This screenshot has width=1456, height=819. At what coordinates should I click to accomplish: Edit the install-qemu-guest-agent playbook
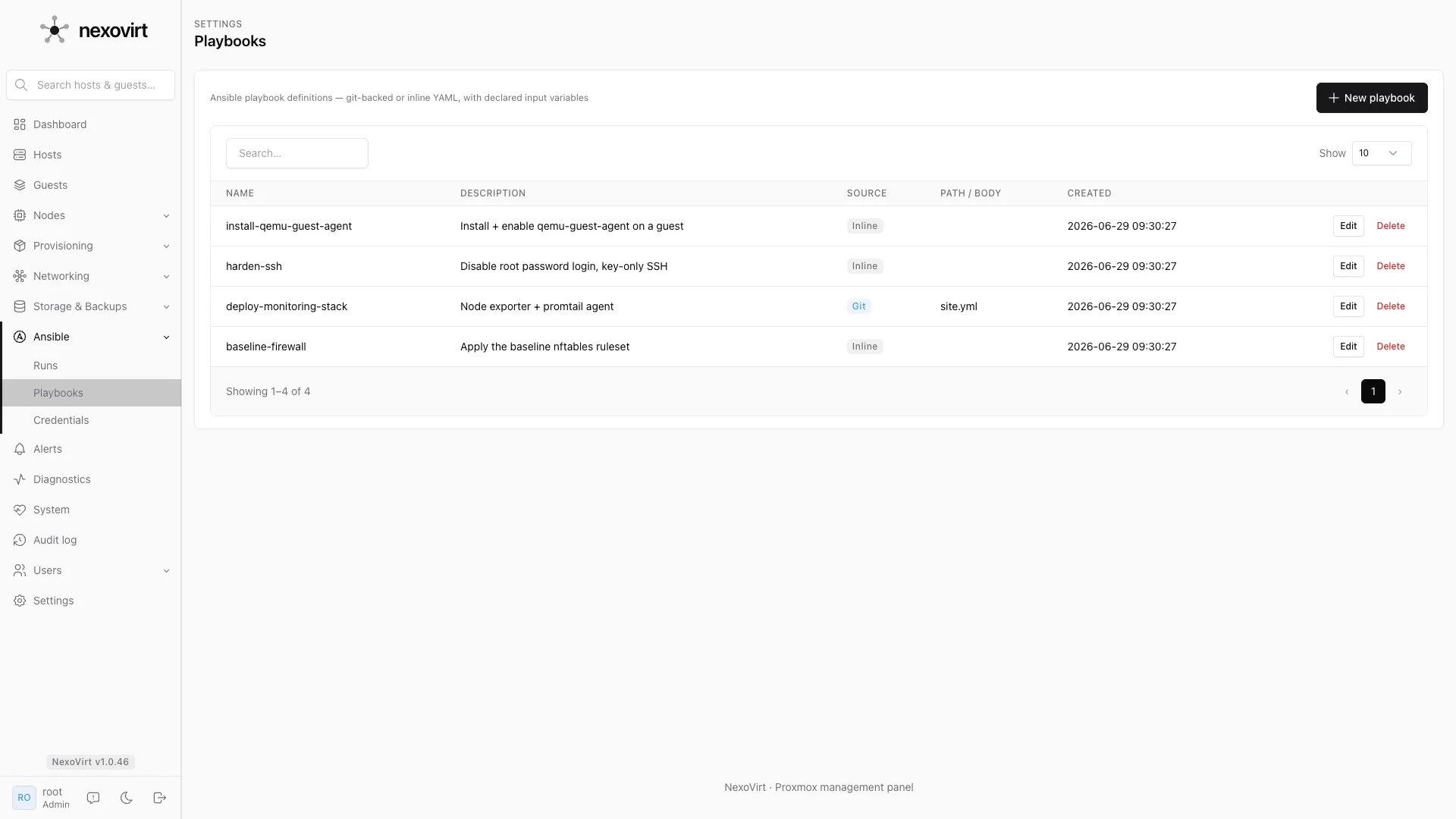point(1348,226)
